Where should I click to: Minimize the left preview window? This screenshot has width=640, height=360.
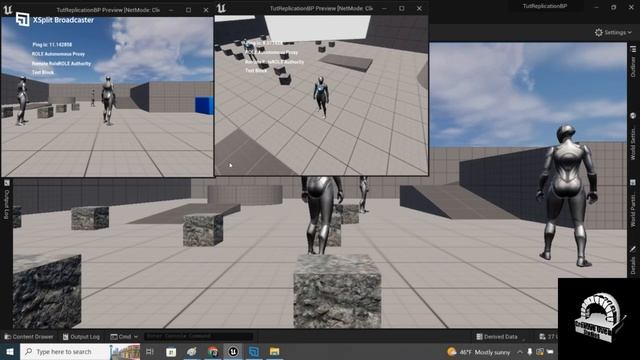point(171,10)
